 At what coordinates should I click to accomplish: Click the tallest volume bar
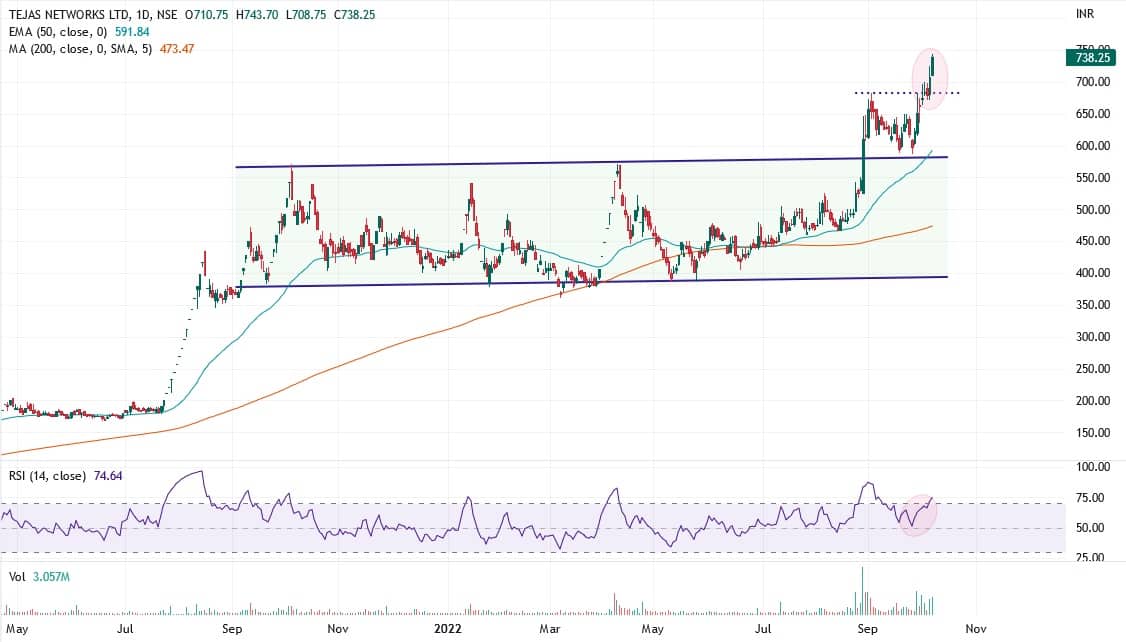click(x=862, y=592)
